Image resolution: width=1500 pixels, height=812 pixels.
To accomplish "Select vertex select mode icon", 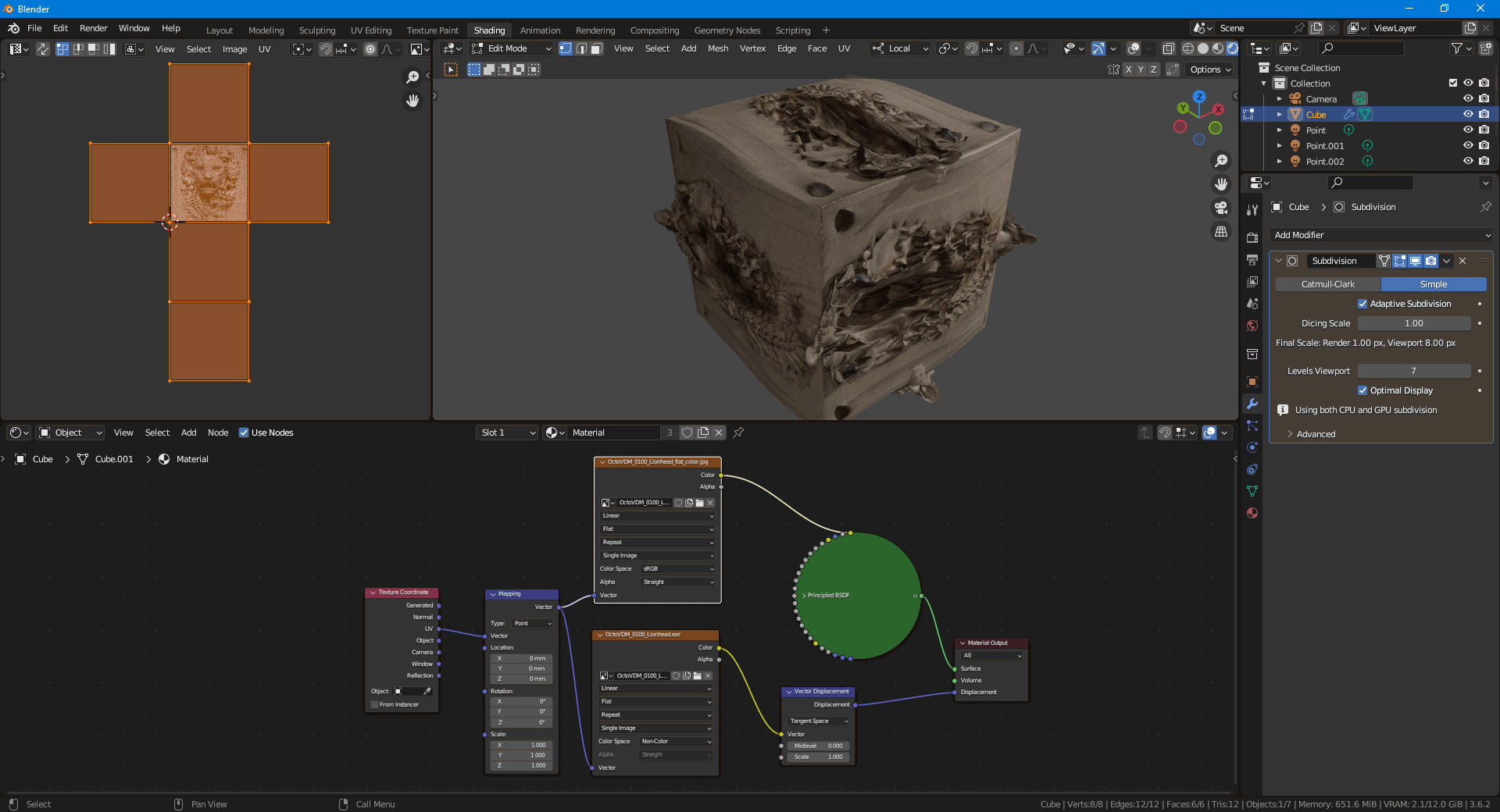I will (x=566, y=48).
